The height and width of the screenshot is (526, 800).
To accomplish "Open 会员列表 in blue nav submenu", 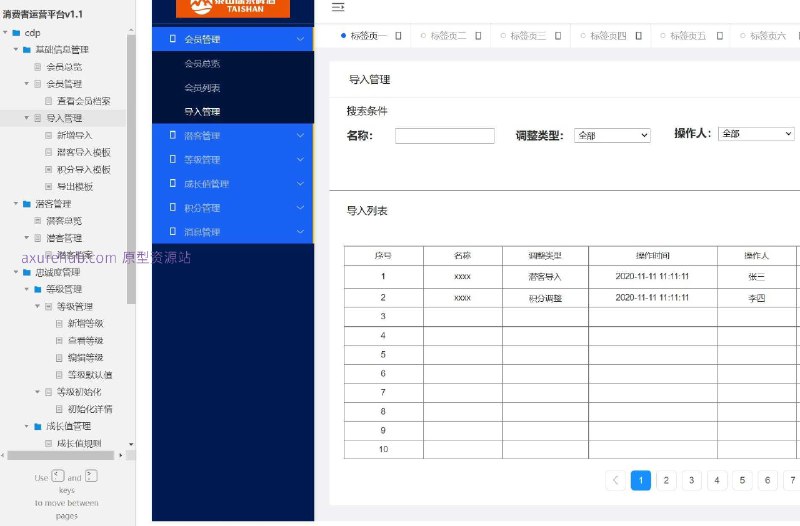I will (202, 88).
